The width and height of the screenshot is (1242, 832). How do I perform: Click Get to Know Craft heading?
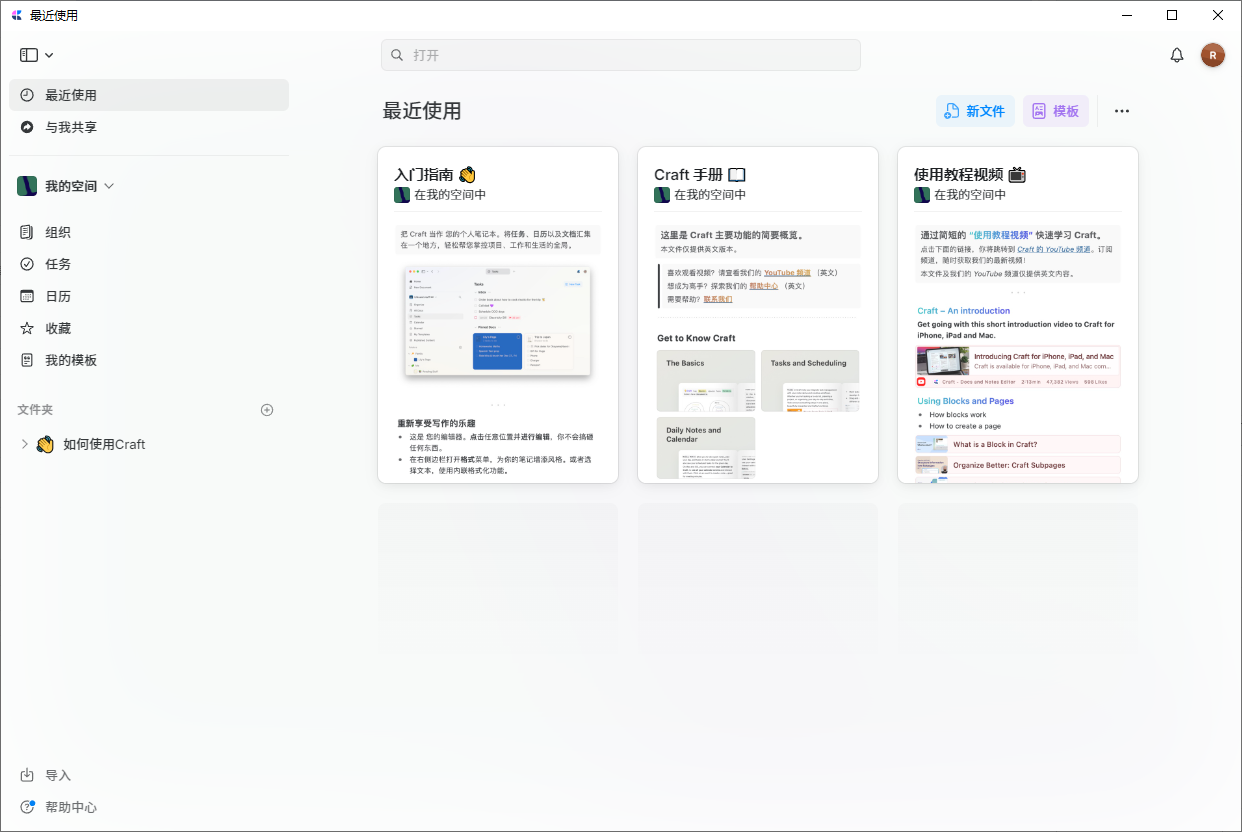pos(696,338)
